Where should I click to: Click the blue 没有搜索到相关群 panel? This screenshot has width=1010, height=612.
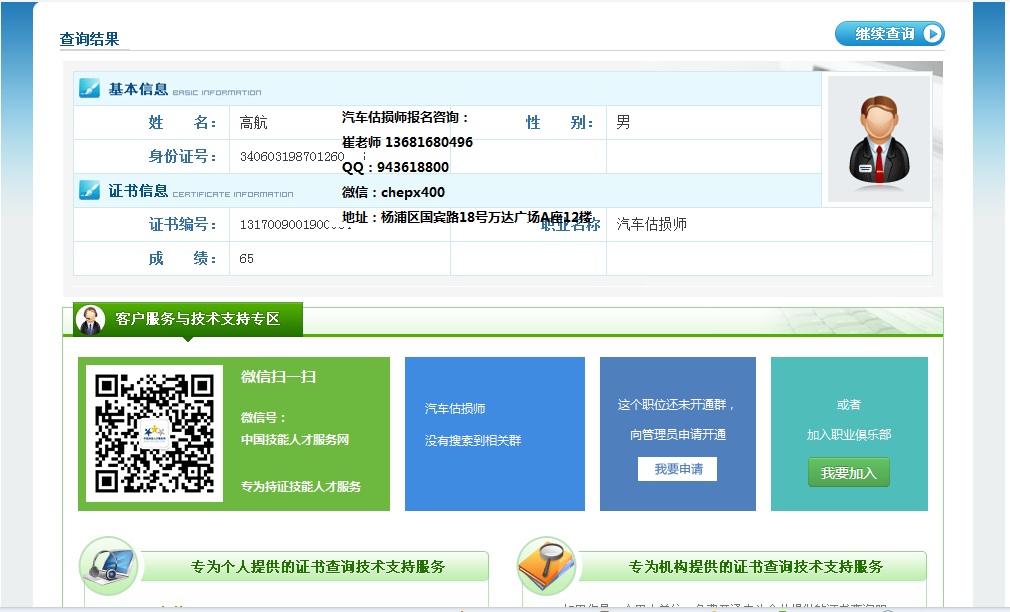[494, 433]
